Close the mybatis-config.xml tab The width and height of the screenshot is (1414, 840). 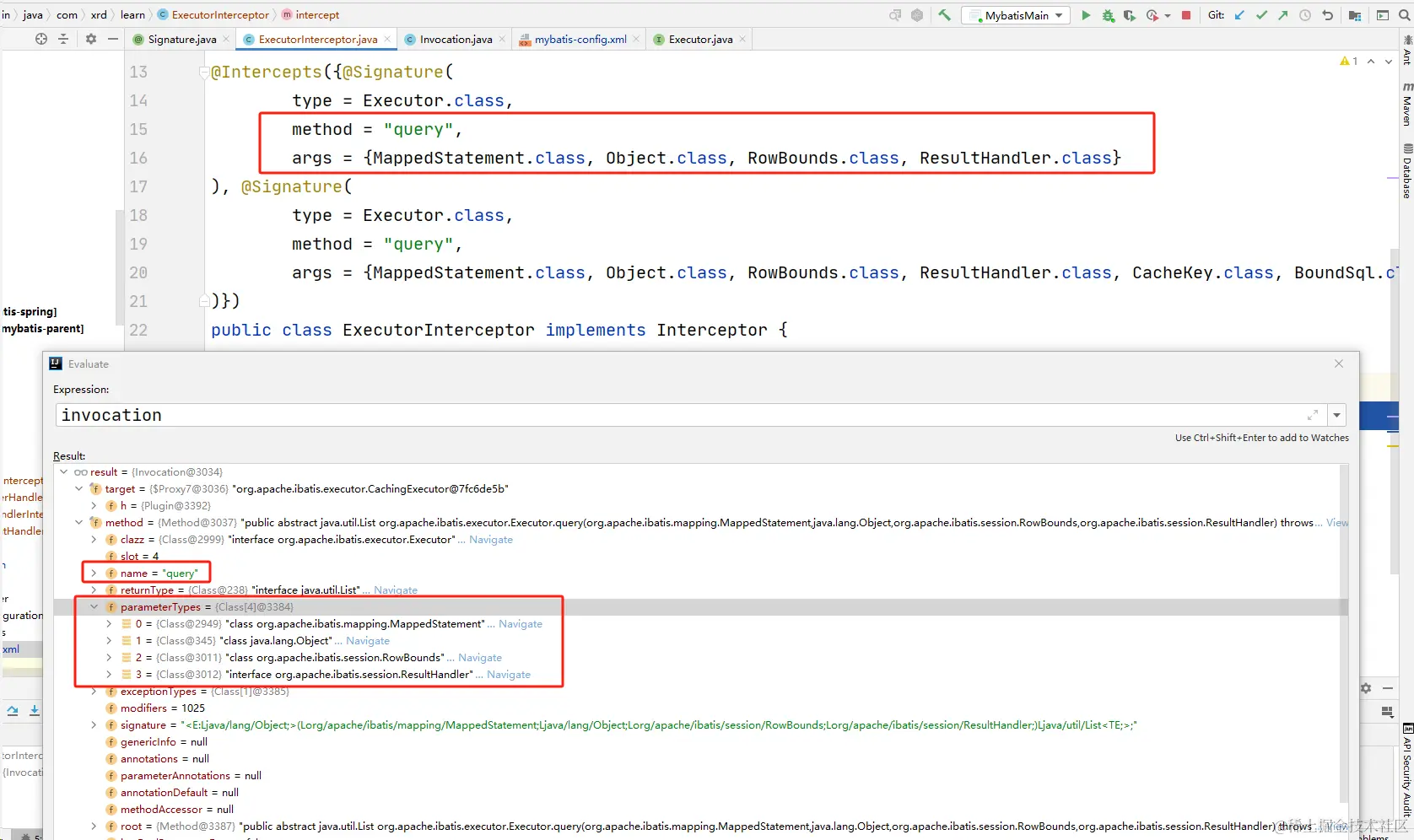coord(636,40)
